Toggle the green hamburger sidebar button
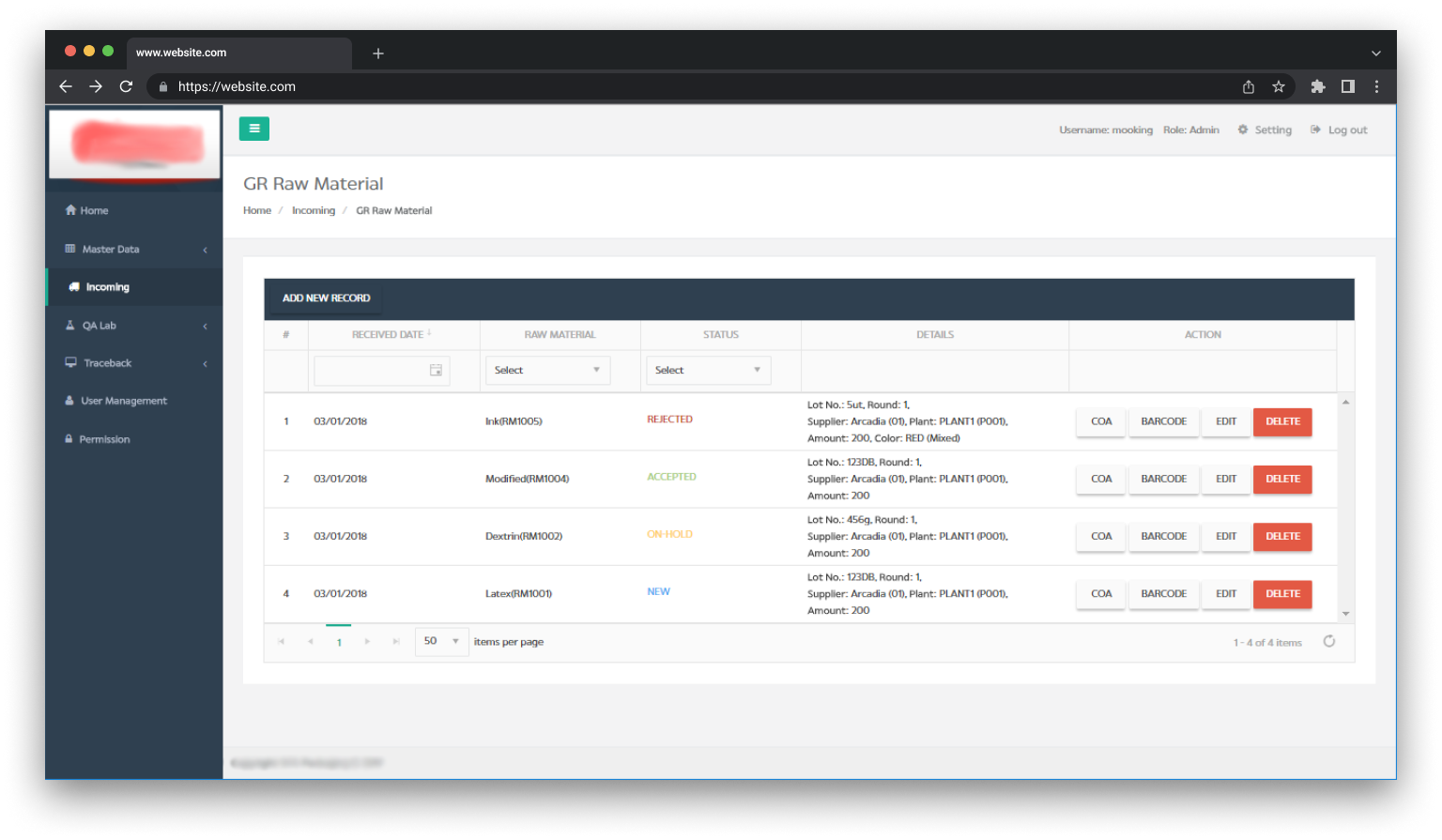 pos(254,129)
